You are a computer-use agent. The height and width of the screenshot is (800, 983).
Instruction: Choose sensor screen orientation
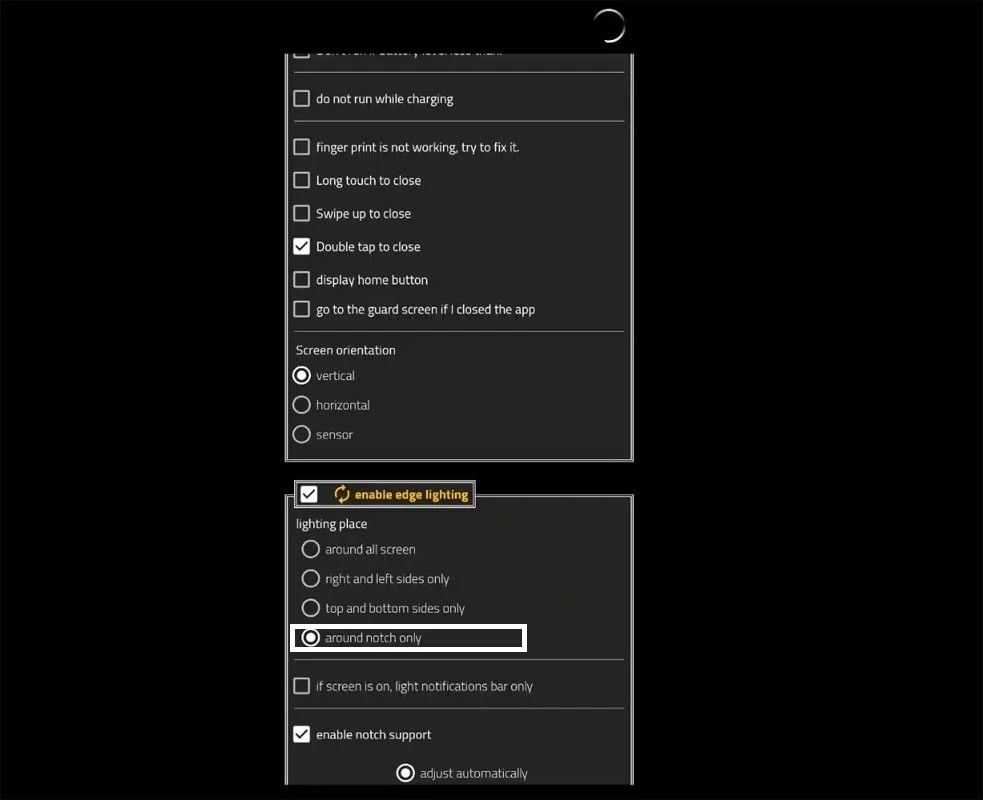[302, 434]
